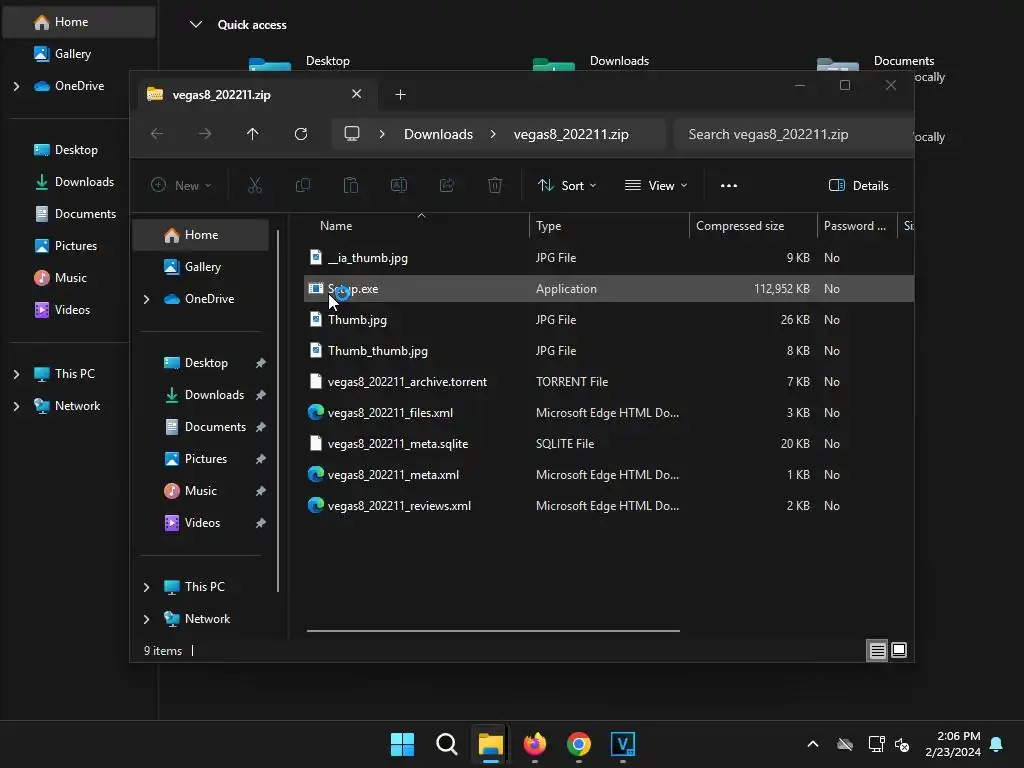
Task: Add a new tab with plus button
Action: coord(400,95)
